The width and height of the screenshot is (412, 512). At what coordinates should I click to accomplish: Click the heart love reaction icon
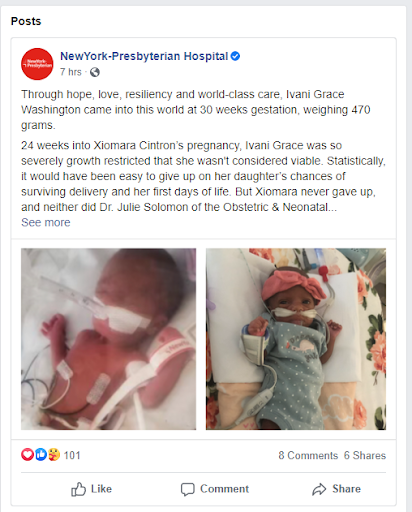click(27, 455)
